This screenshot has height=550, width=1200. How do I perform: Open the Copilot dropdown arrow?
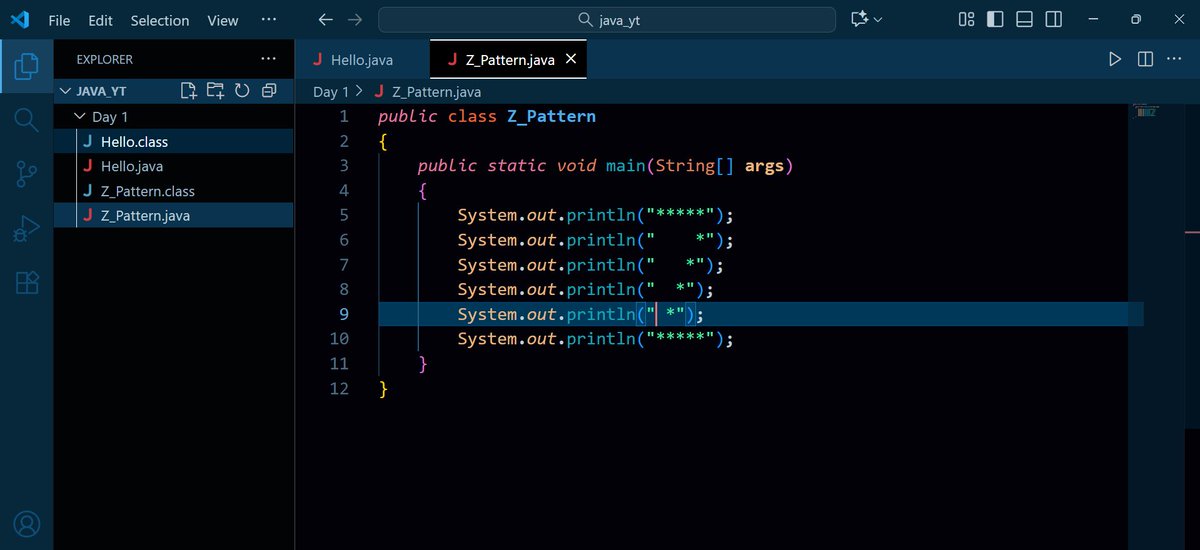pos(878,20)
